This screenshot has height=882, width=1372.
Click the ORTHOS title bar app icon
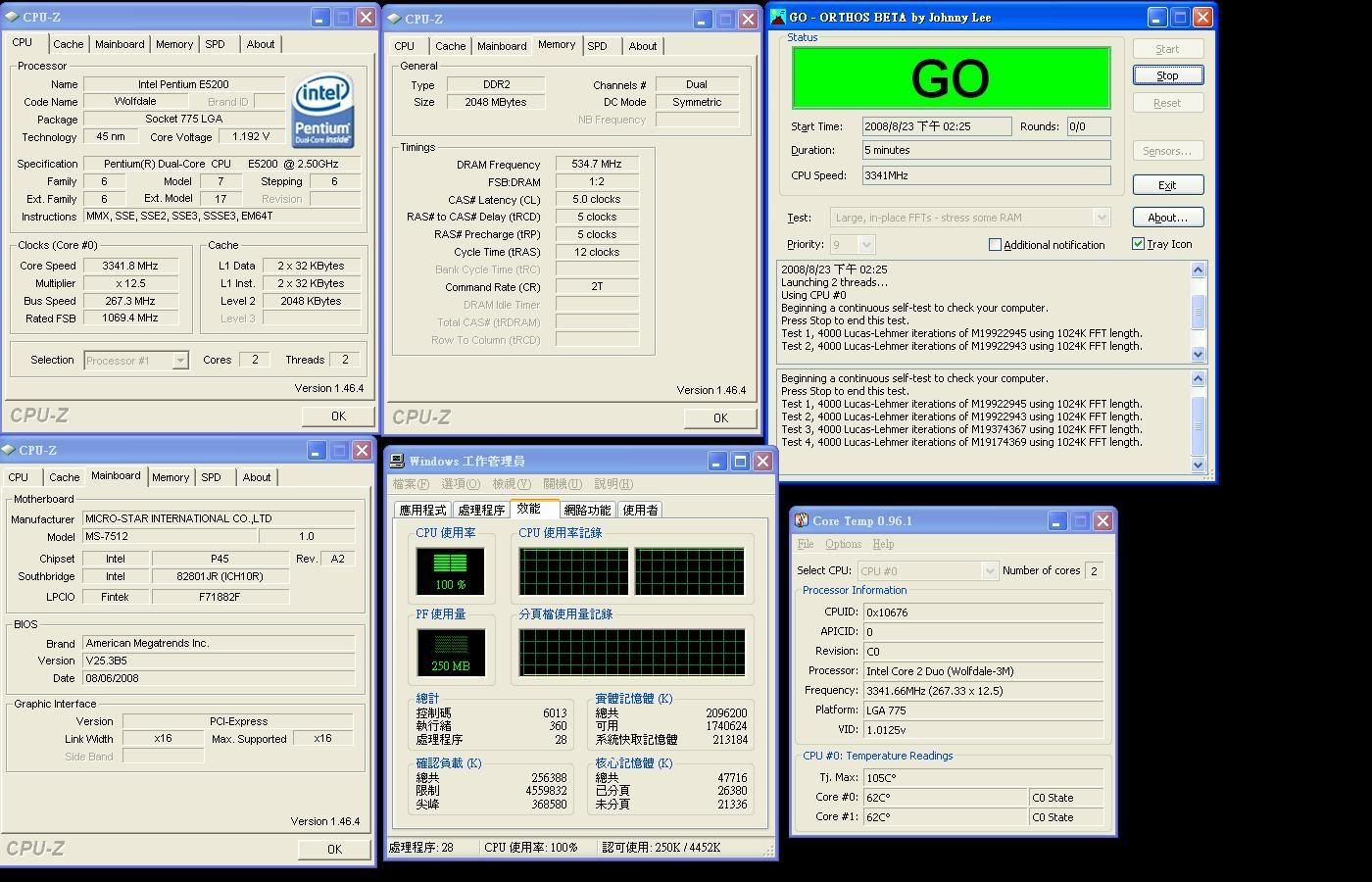[x=778, y=17]
